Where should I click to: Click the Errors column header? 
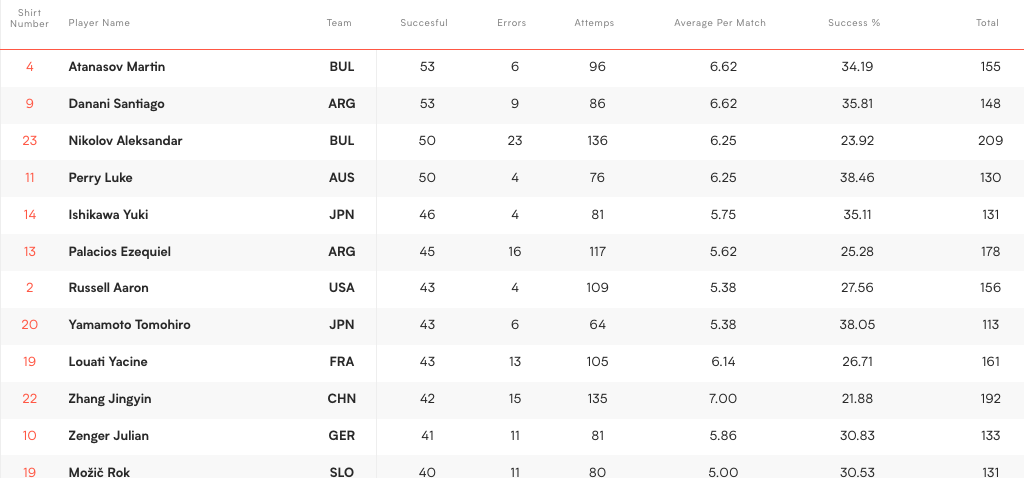coord(511,23)
